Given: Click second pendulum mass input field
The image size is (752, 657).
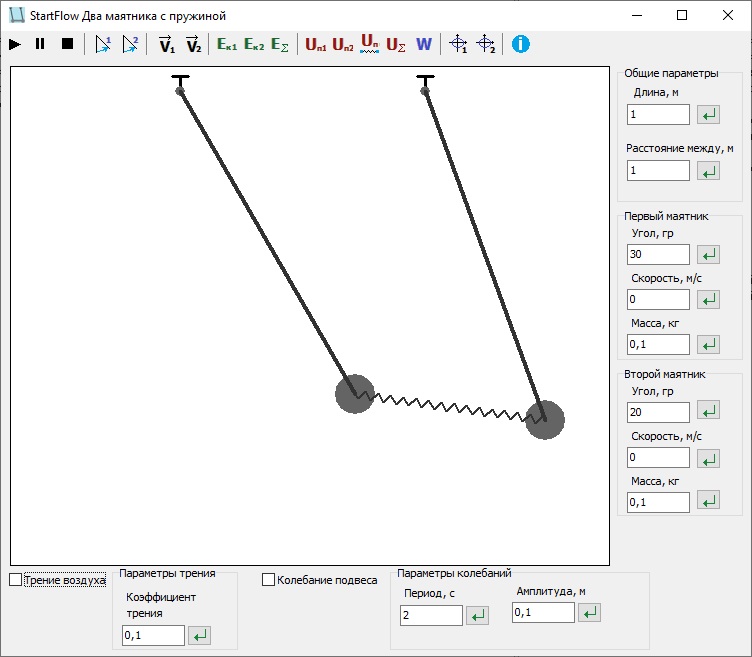Looking at the screenshot, I should tap(658, 502).
